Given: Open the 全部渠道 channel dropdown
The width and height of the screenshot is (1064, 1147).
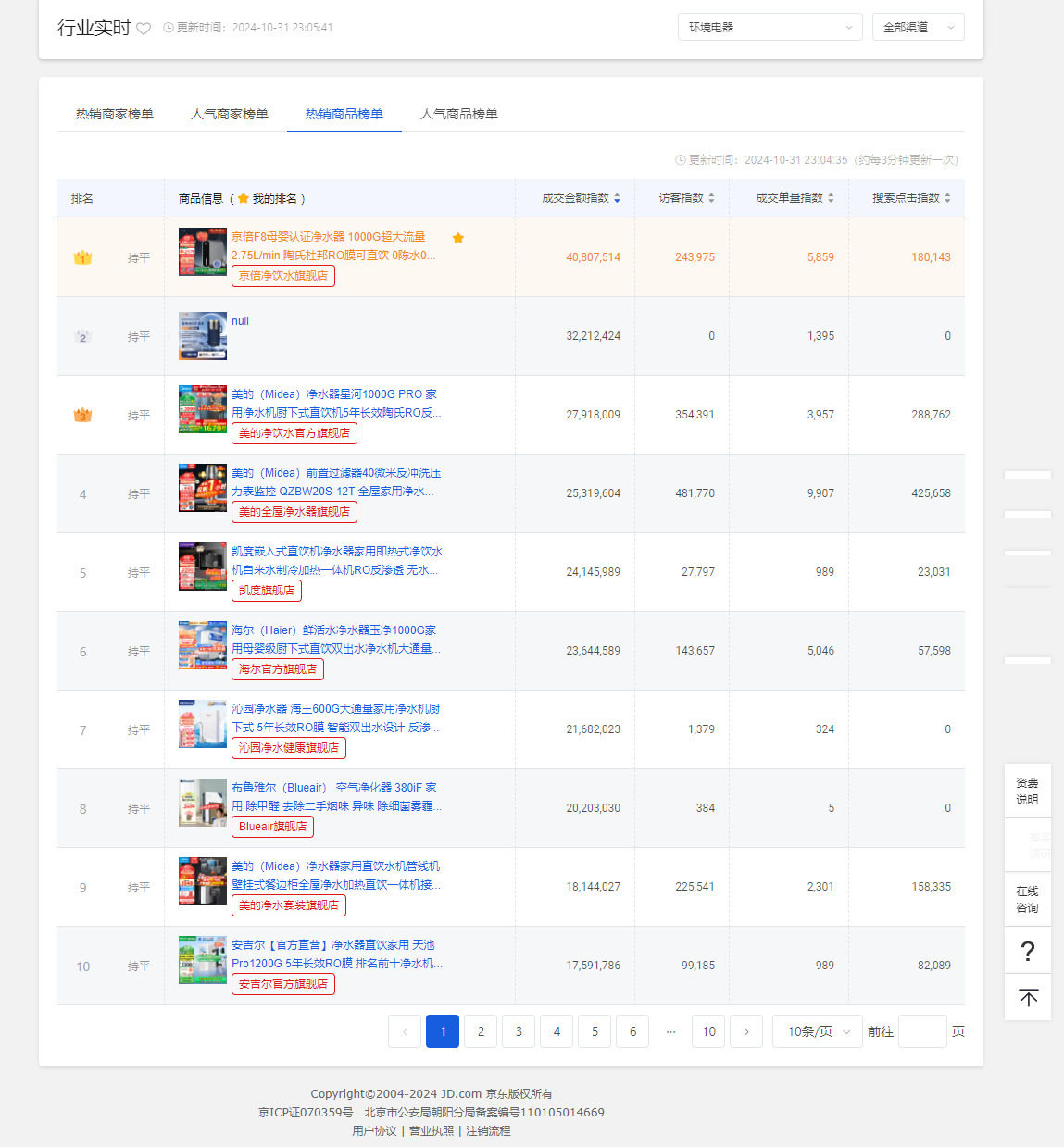Looking at the screenshot, I should [918, 27].
